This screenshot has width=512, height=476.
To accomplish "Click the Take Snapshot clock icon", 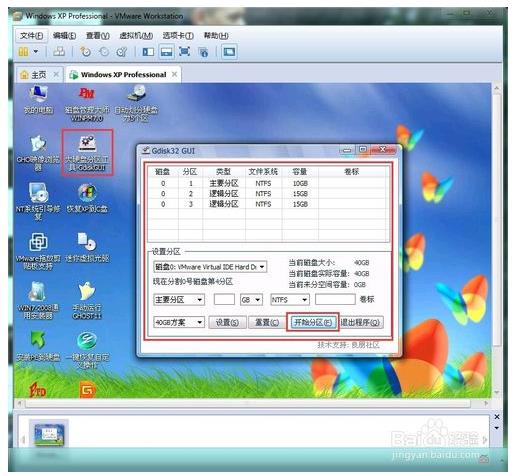I will (85, 52).
